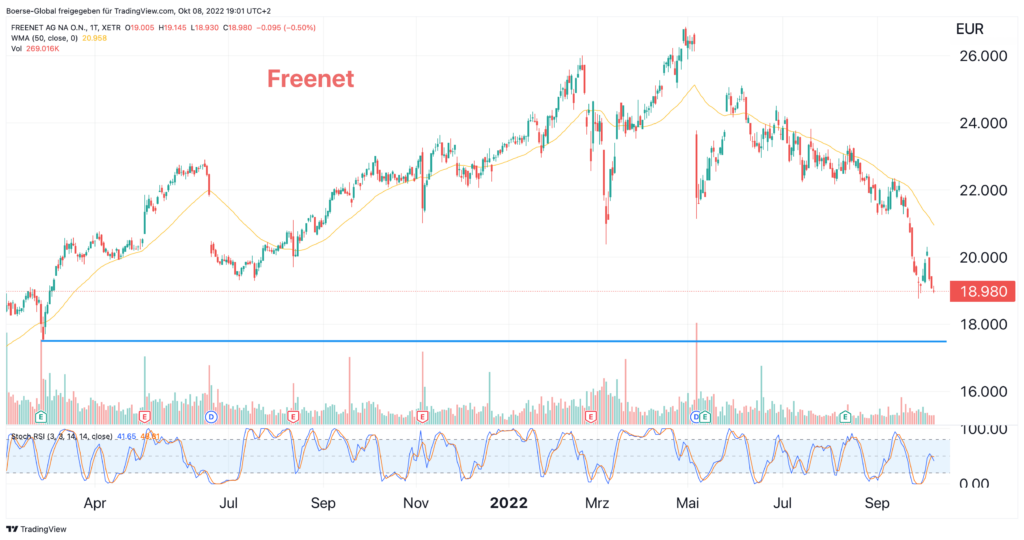Open the green E marker beside Mai dividend
The height and width of the screenshot is (540, 1024).
705,417
